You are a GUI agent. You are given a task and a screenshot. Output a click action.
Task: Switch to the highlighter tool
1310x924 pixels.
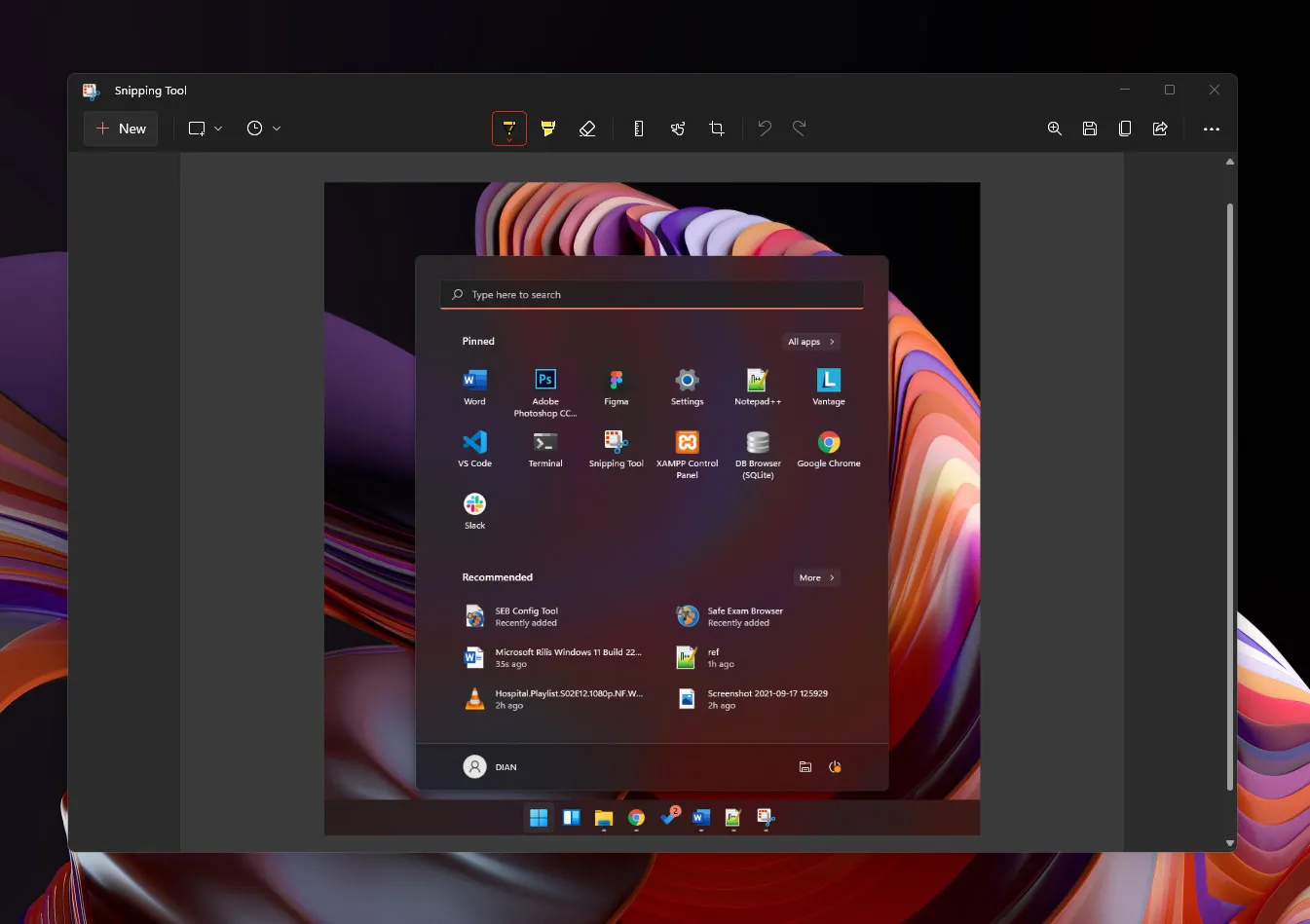point(547,128)
